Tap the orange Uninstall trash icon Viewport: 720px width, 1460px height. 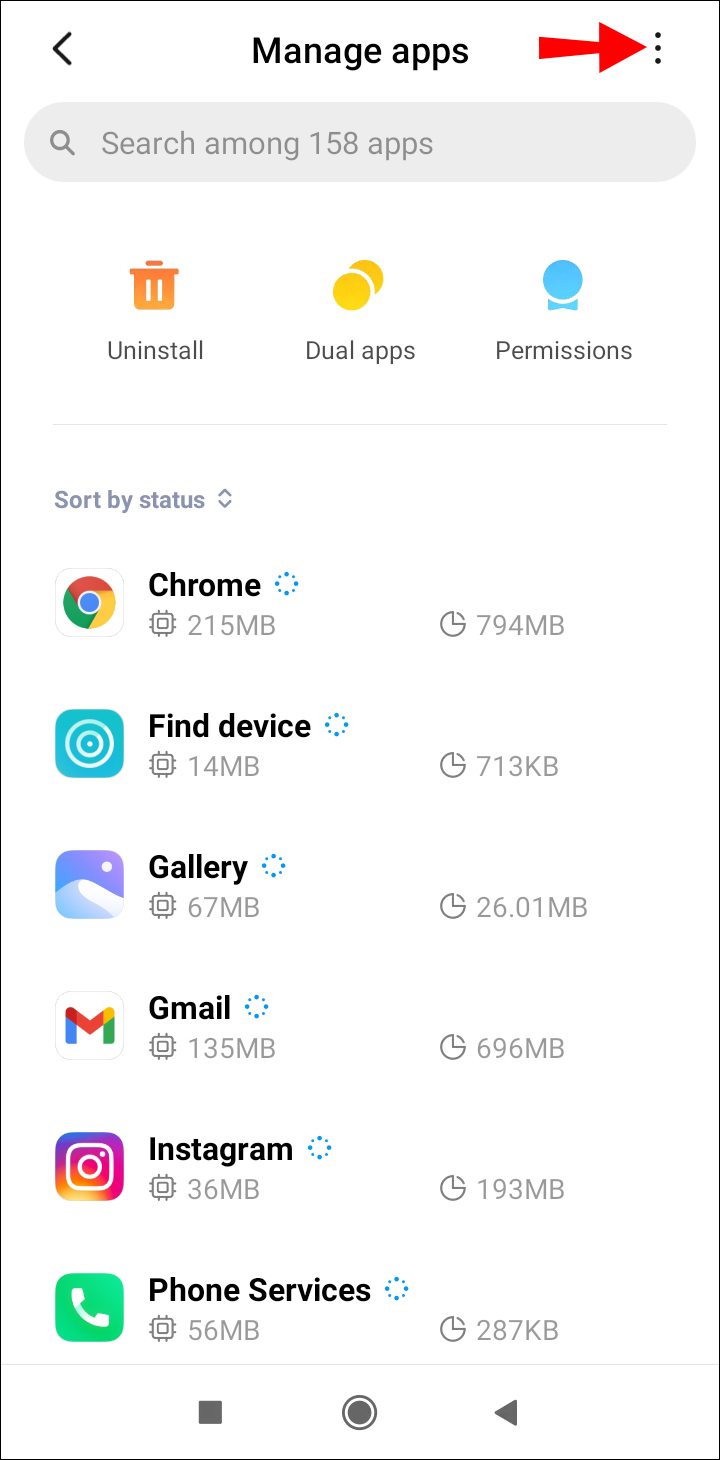click(154, 285)
